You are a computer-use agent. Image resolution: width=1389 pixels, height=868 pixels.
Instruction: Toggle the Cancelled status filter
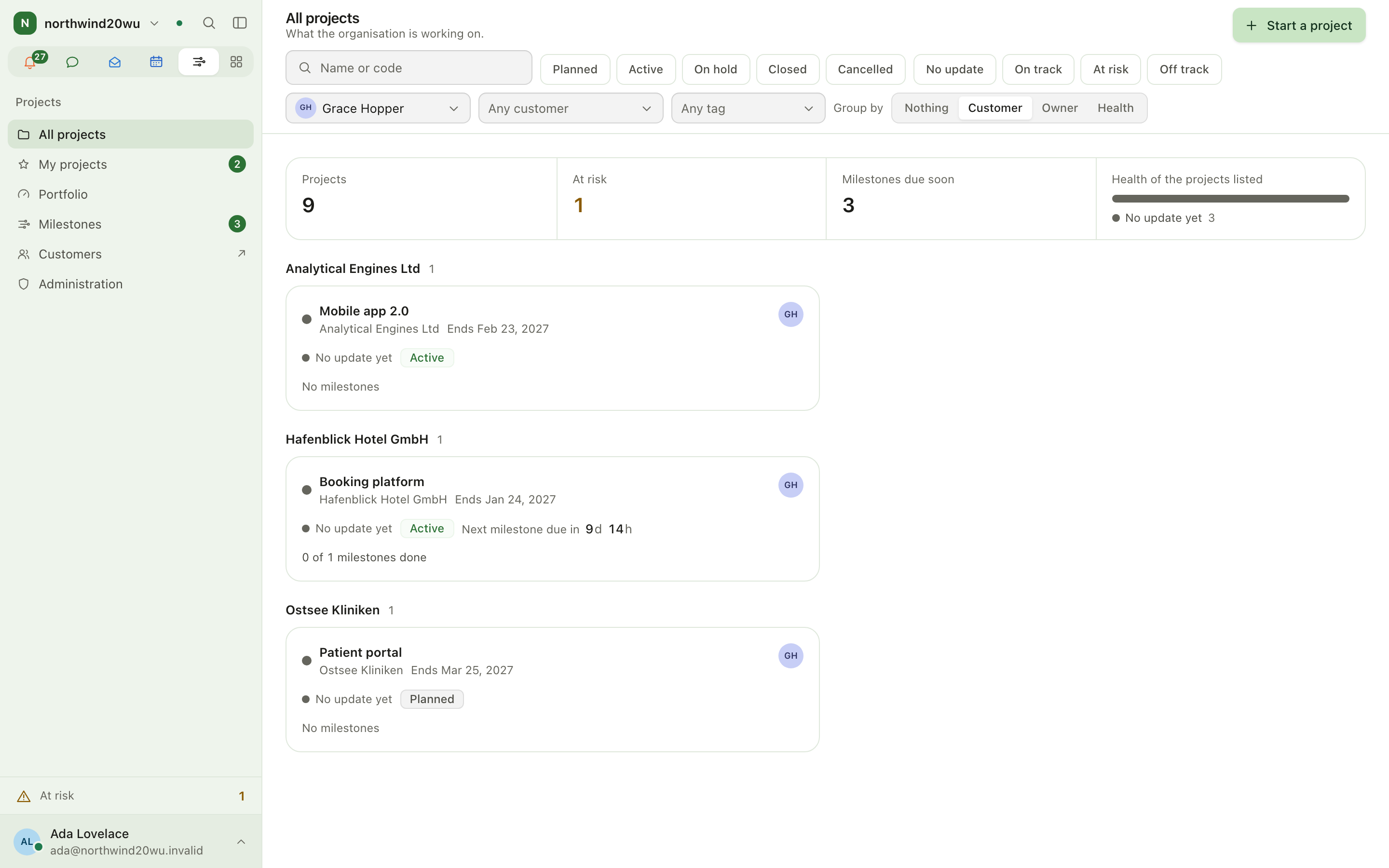tap(865, 69)
